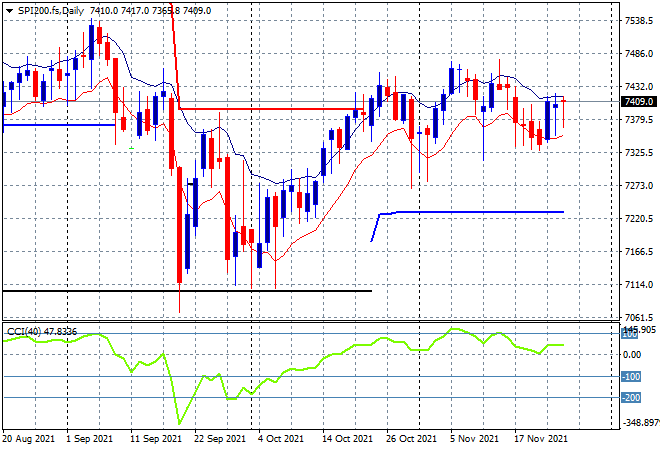The width and height of the screenshot is (660, 450).
Task: Click the -348.897 CCI scale minimum
Action: 641,422
